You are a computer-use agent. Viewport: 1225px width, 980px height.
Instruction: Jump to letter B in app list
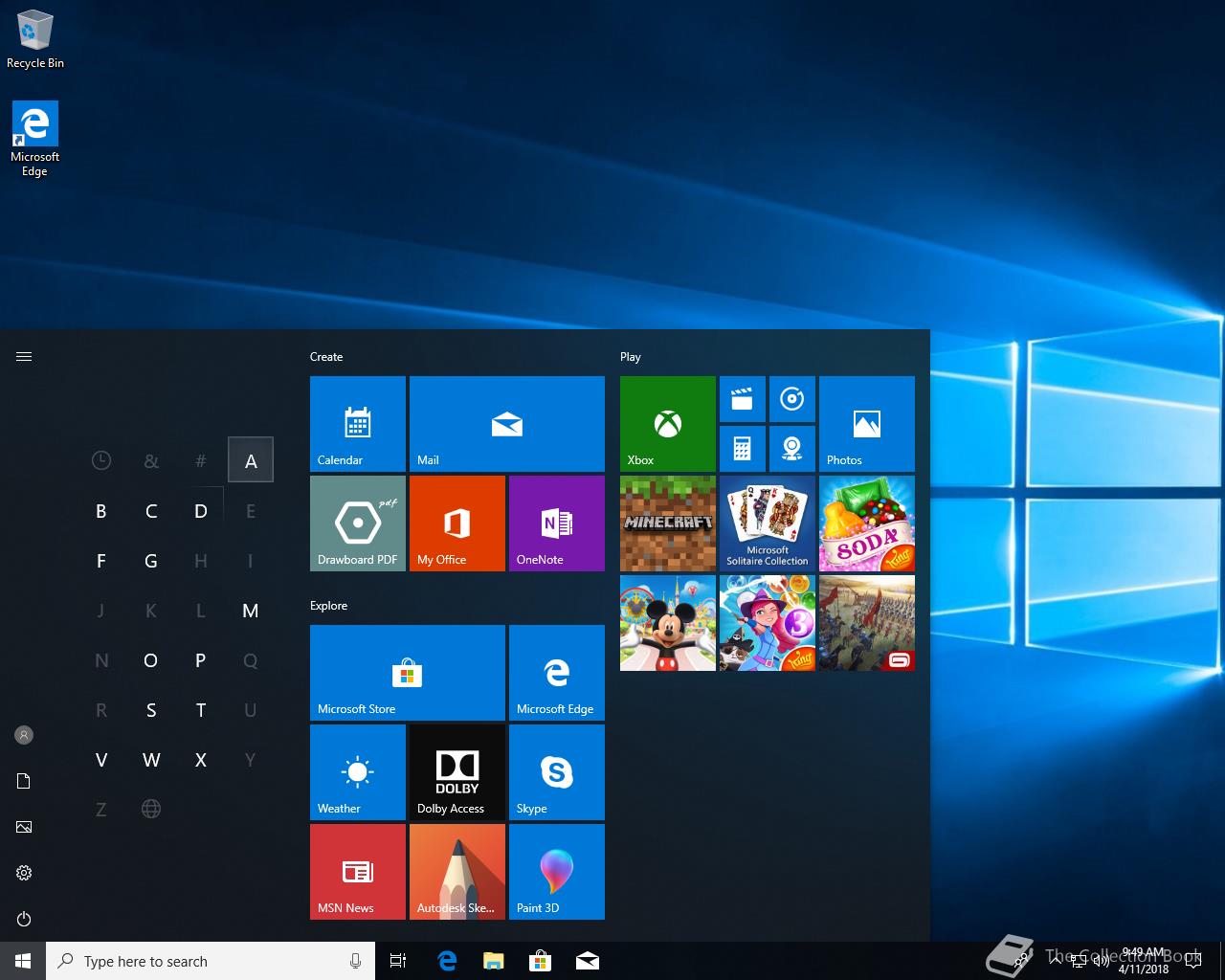coord(101,511)
